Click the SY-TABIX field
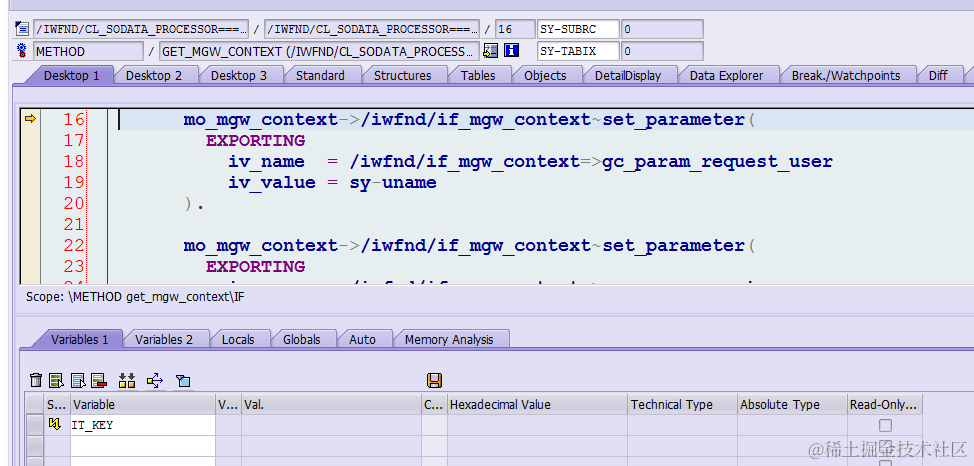 click(578, 51)
